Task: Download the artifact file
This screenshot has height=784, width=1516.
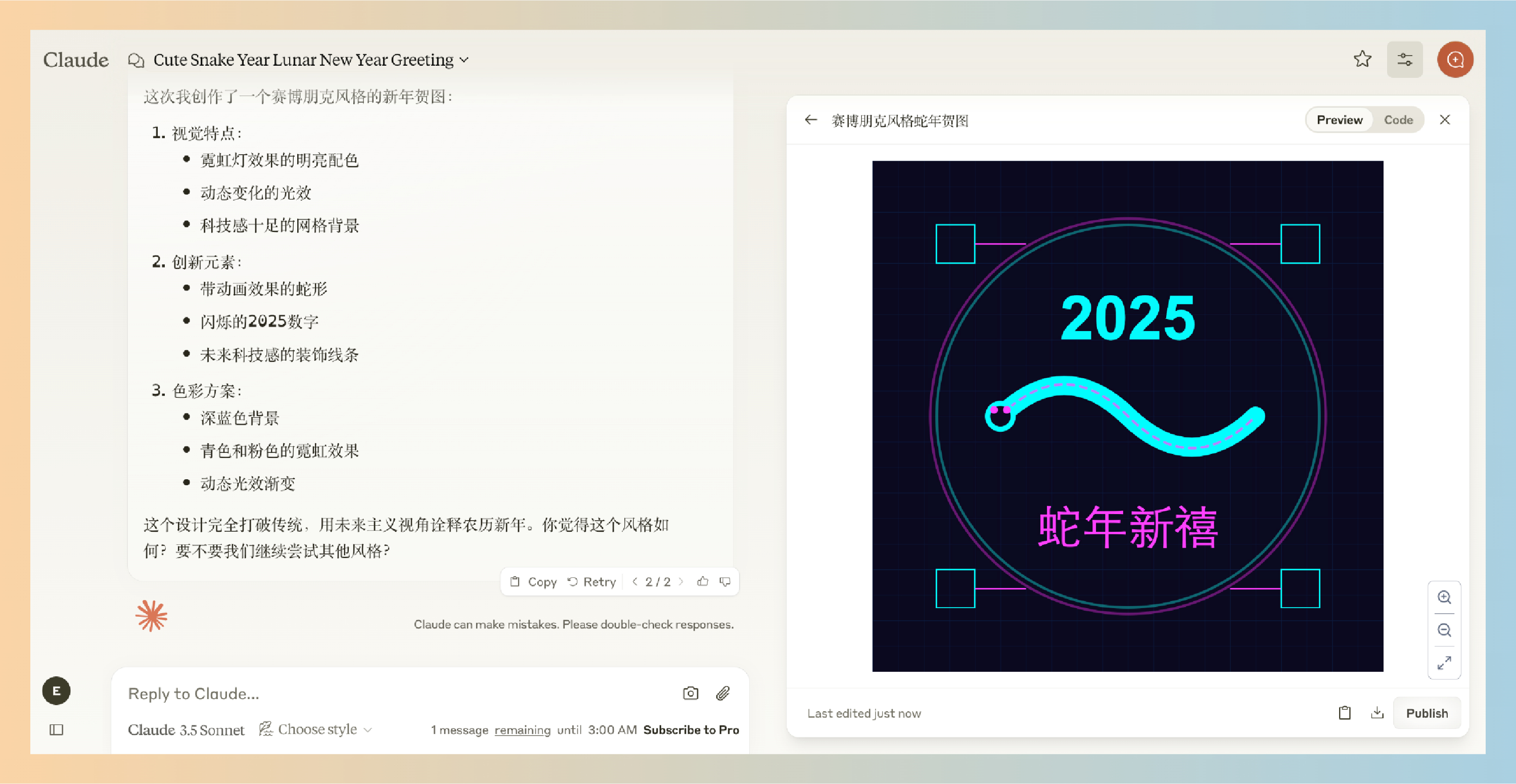Action: [1377, 713]
